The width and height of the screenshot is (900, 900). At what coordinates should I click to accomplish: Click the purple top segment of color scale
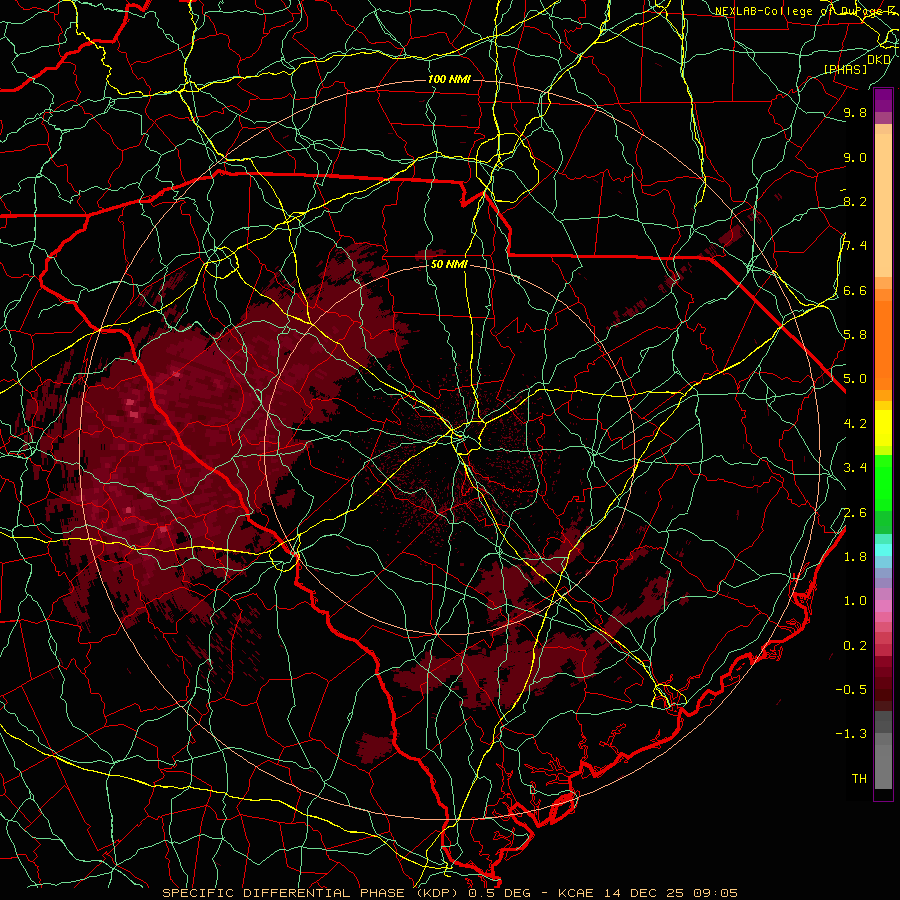coord(883,101)
